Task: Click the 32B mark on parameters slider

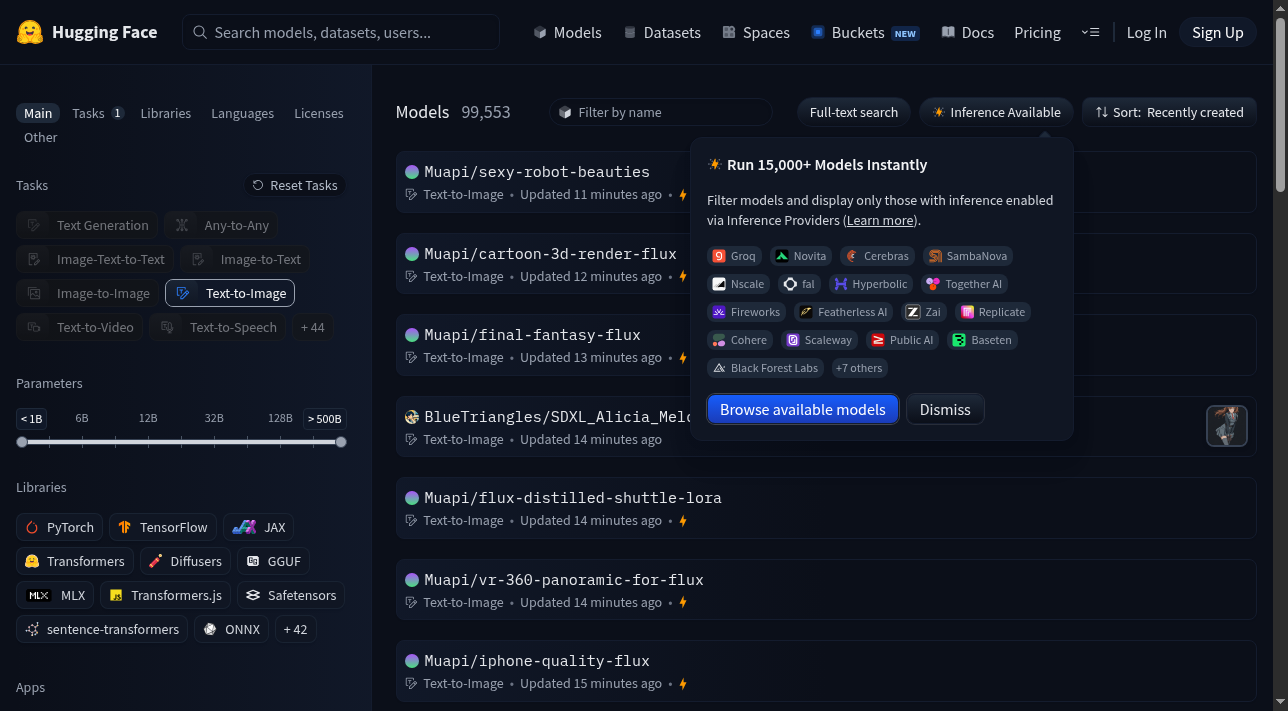Action: pos(214,418)
